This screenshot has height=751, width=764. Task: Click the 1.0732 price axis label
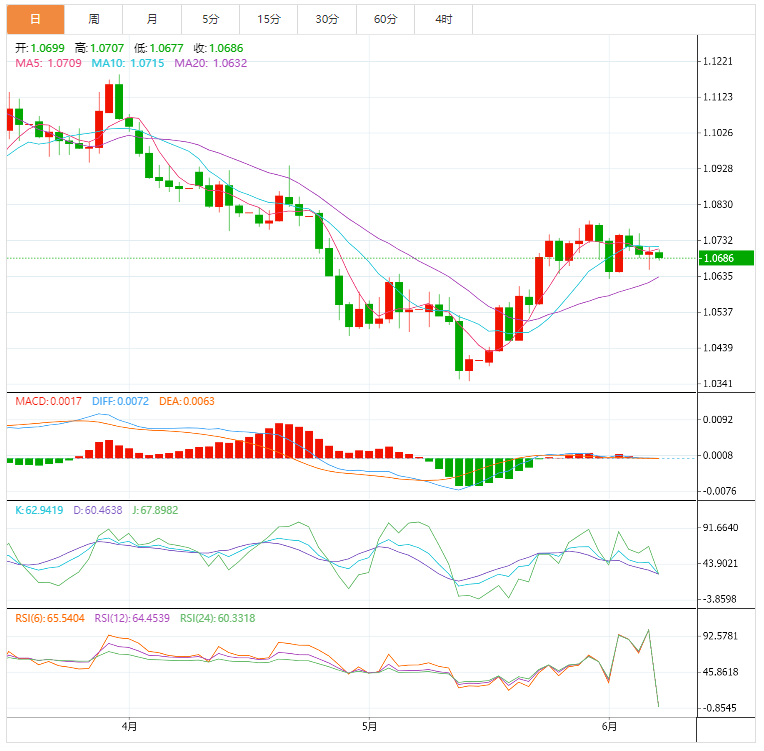tap(718, 240)
